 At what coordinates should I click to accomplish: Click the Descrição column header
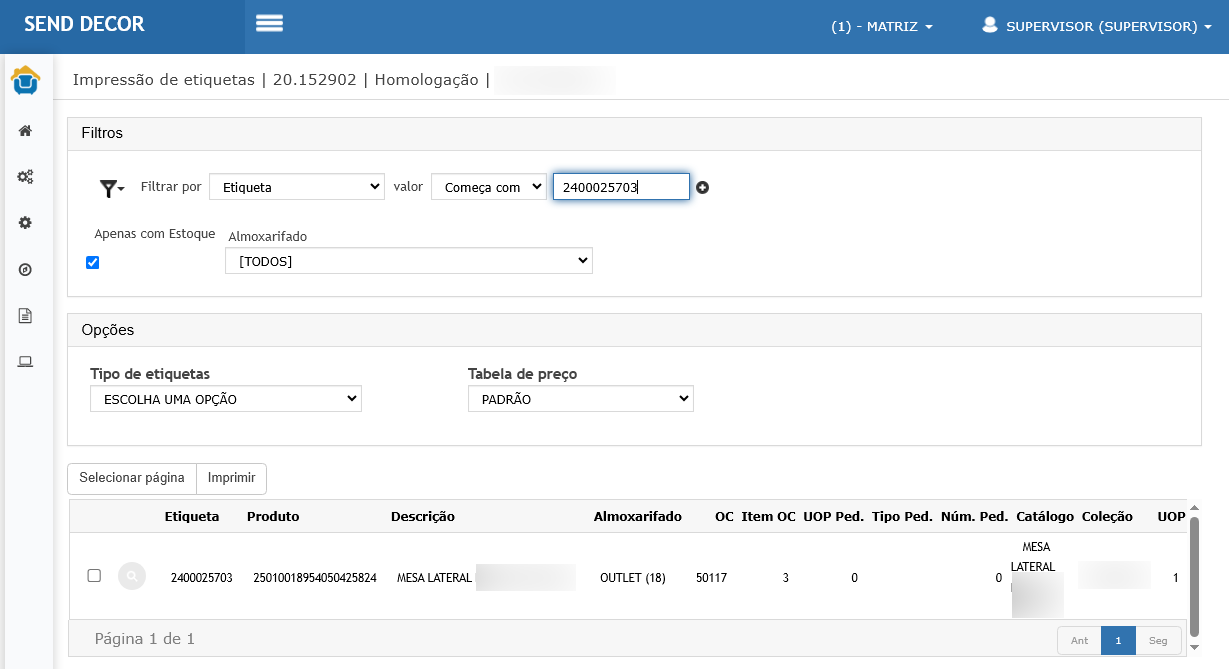pyautogui.click(x=423, y=517)
